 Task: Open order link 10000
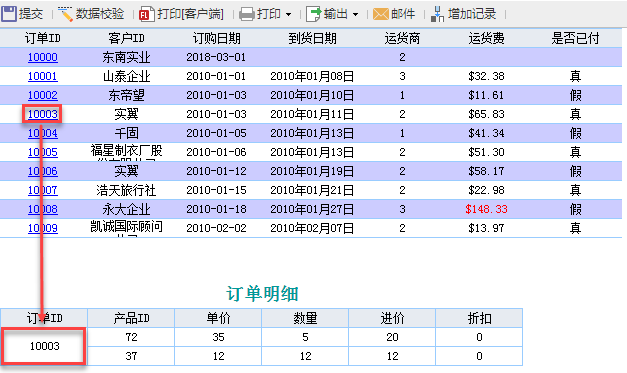[43, 57]
